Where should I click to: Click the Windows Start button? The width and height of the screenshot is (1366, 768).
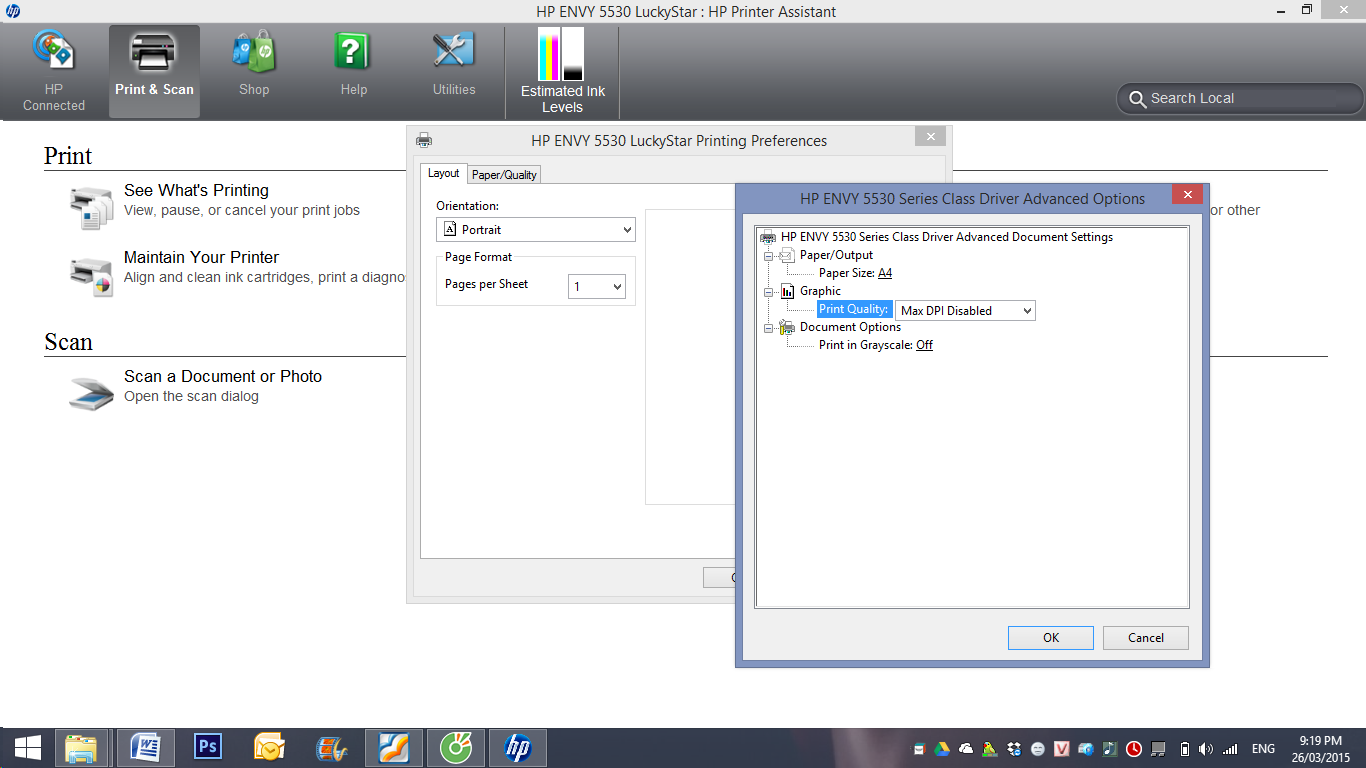[x=27, y=748]
